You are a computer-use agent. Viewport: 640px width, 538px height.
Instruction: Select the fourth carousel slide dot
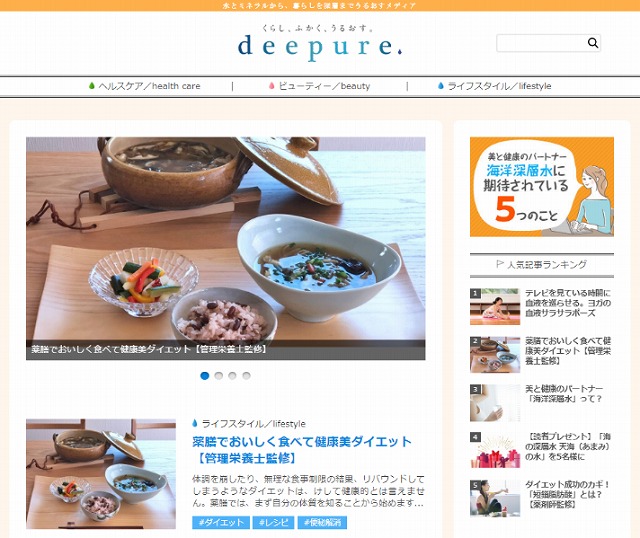(x=246, y=376)
